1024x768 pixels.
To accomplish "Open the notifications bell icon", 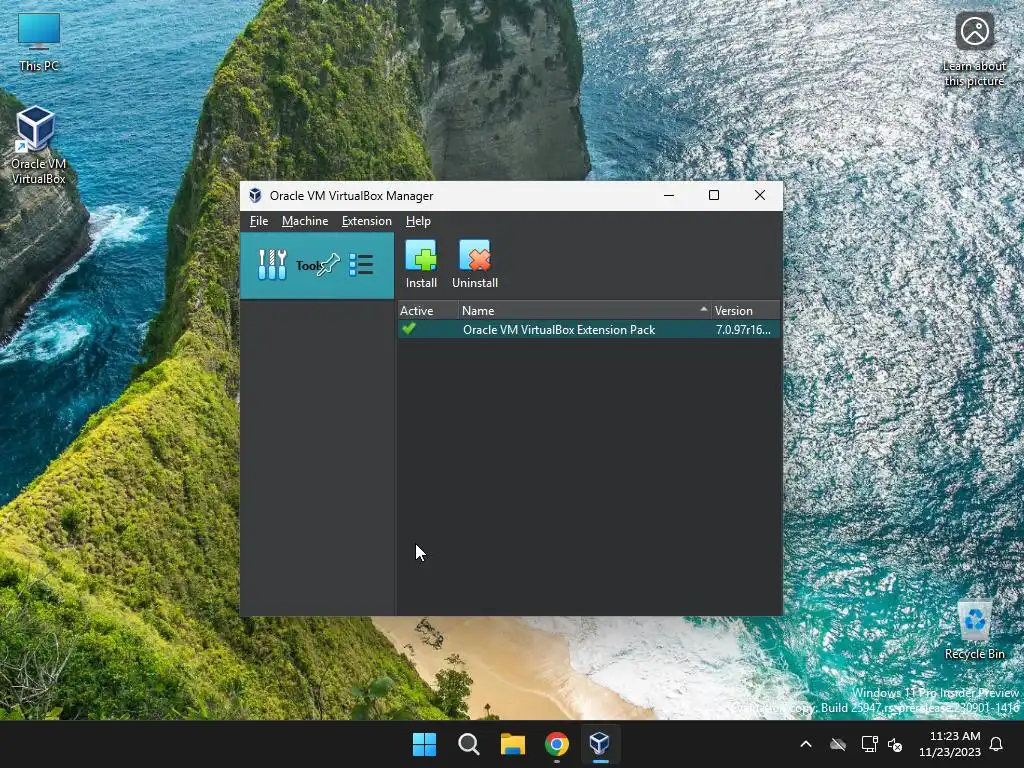I will coord(996,744).
